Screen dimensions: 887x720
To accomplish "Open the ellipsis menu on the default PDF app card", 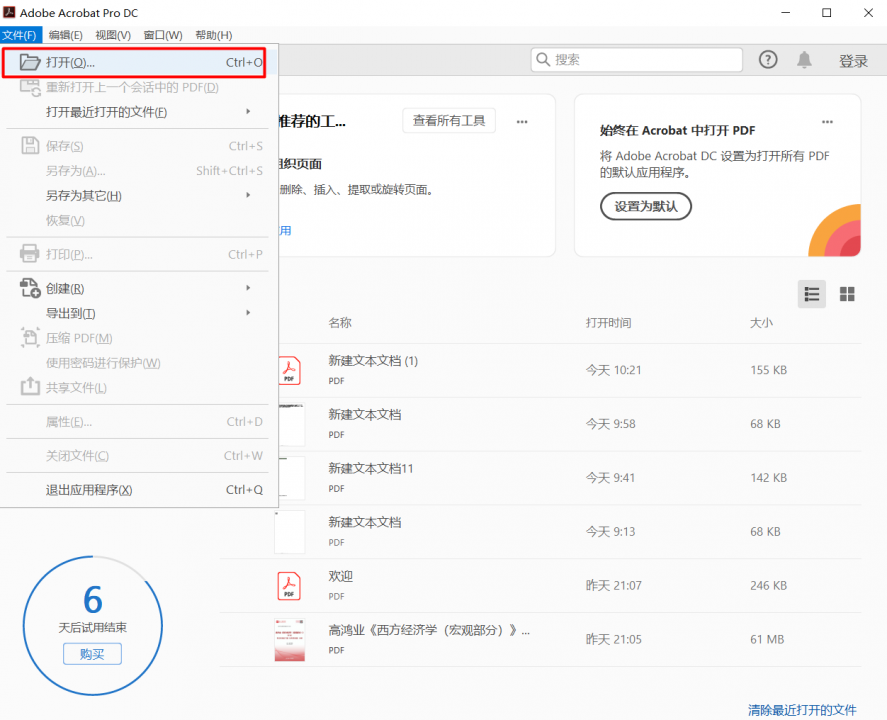I will pyautogui.click(x=827, y=122).
